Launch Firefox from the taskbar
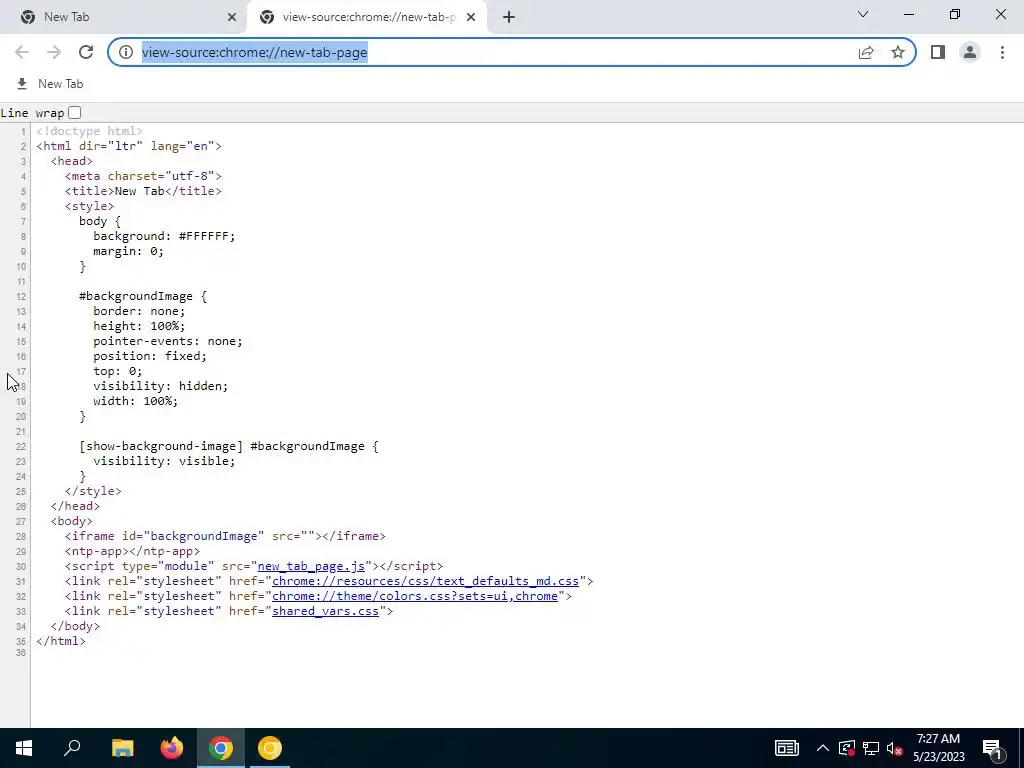Screen dimensions: 1024x768 tap(172, 748)
